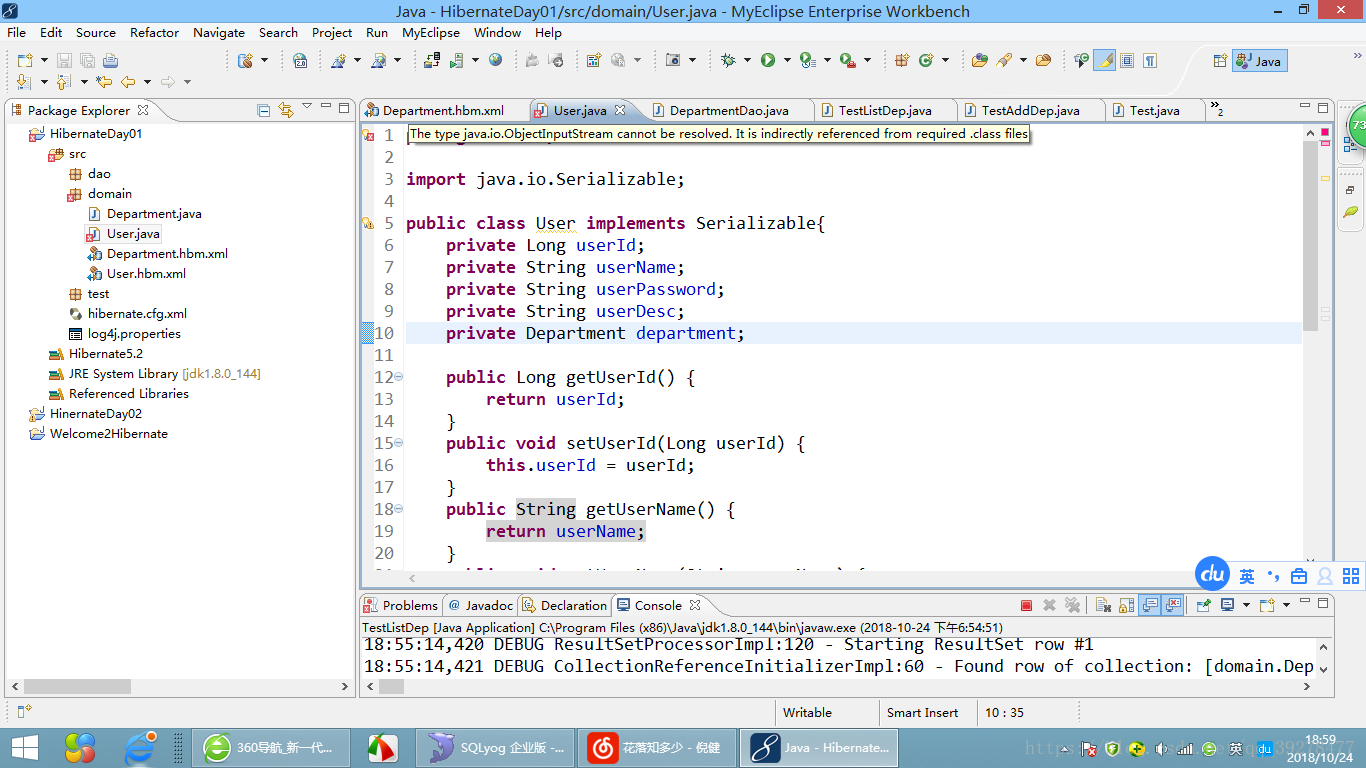Toggle Scroll Lock in the Console
The height and width of the screenshot is (768, 1366).
[1127, 605]
